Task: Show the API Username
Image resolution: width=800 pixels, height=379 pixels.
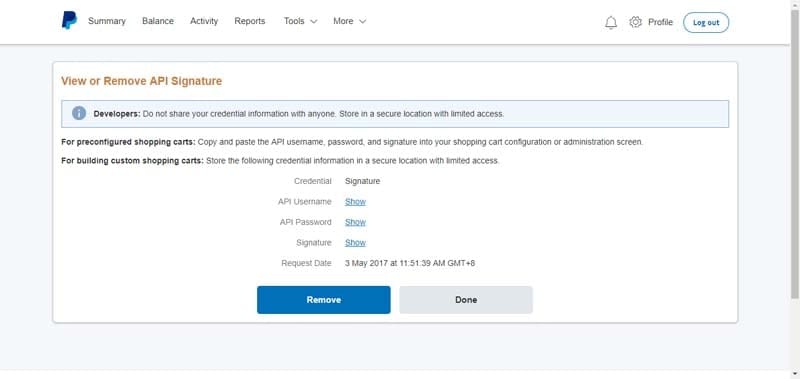Action: [355, 201]
